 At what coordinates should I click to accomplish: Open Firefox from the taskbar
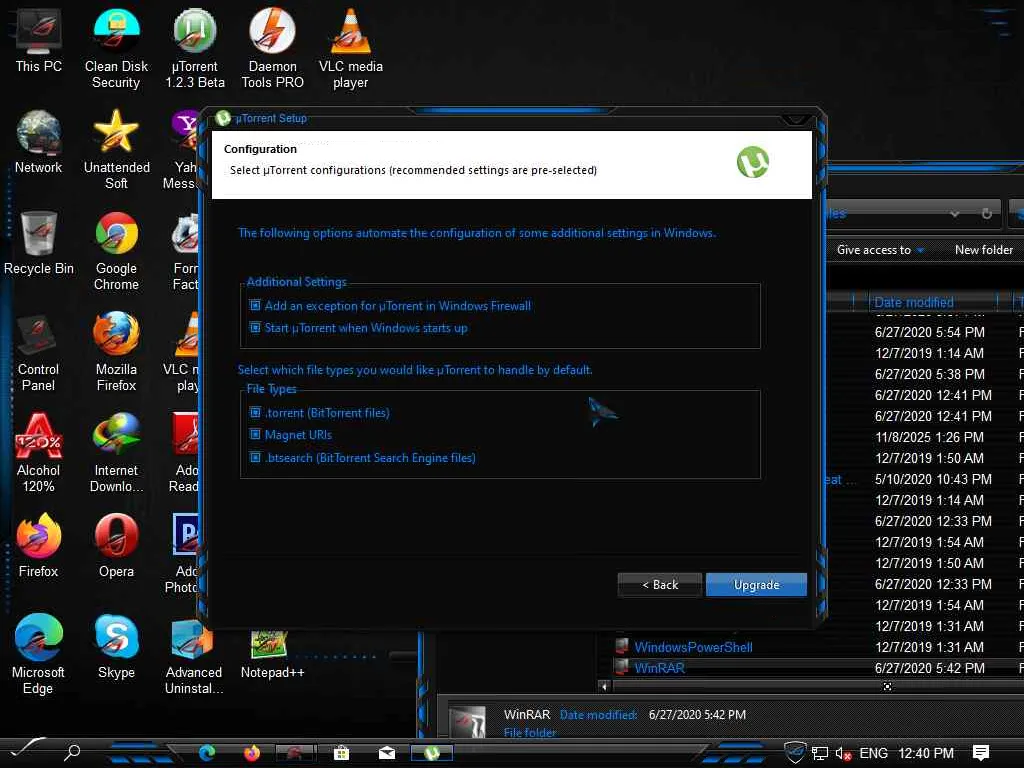[251, 753]
